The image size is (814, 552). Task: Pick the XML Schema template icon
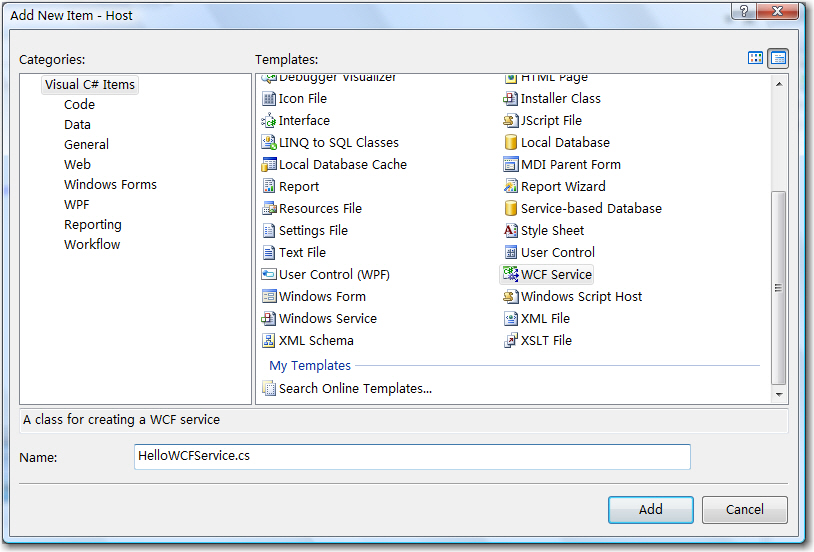268,340
